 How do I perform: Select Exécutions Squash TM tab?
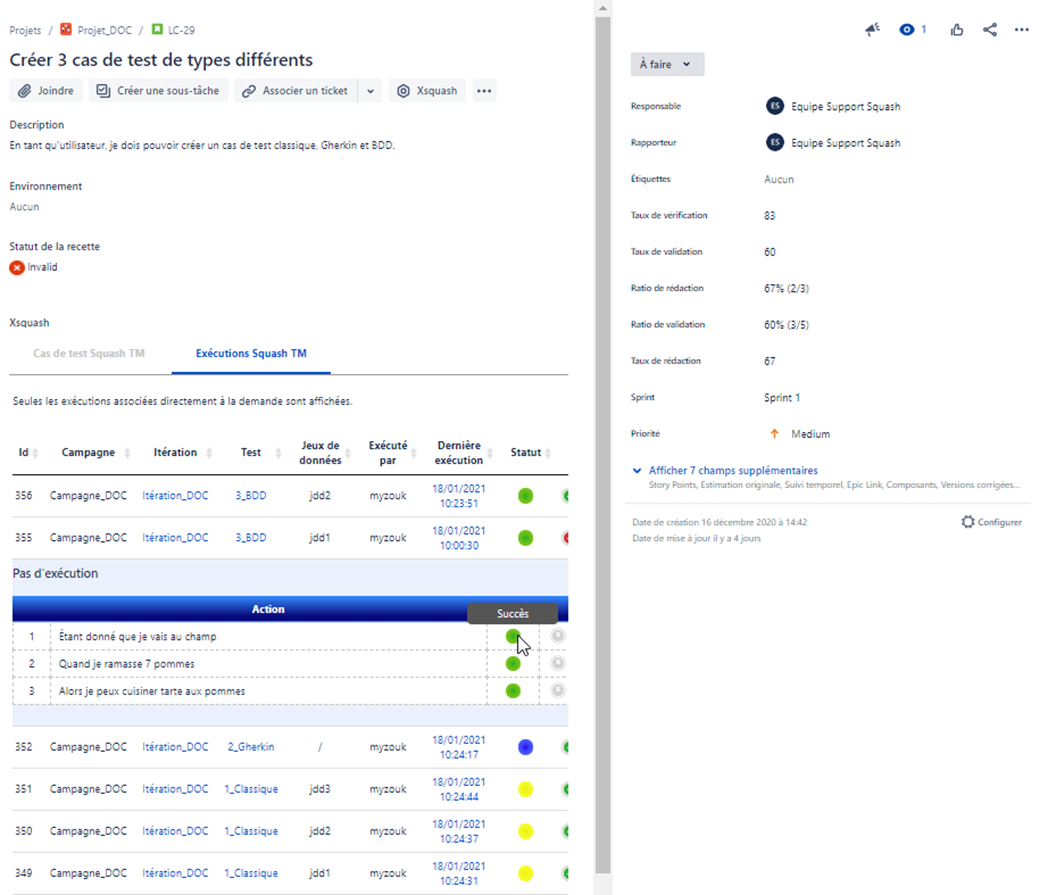(x=251, y=354)
